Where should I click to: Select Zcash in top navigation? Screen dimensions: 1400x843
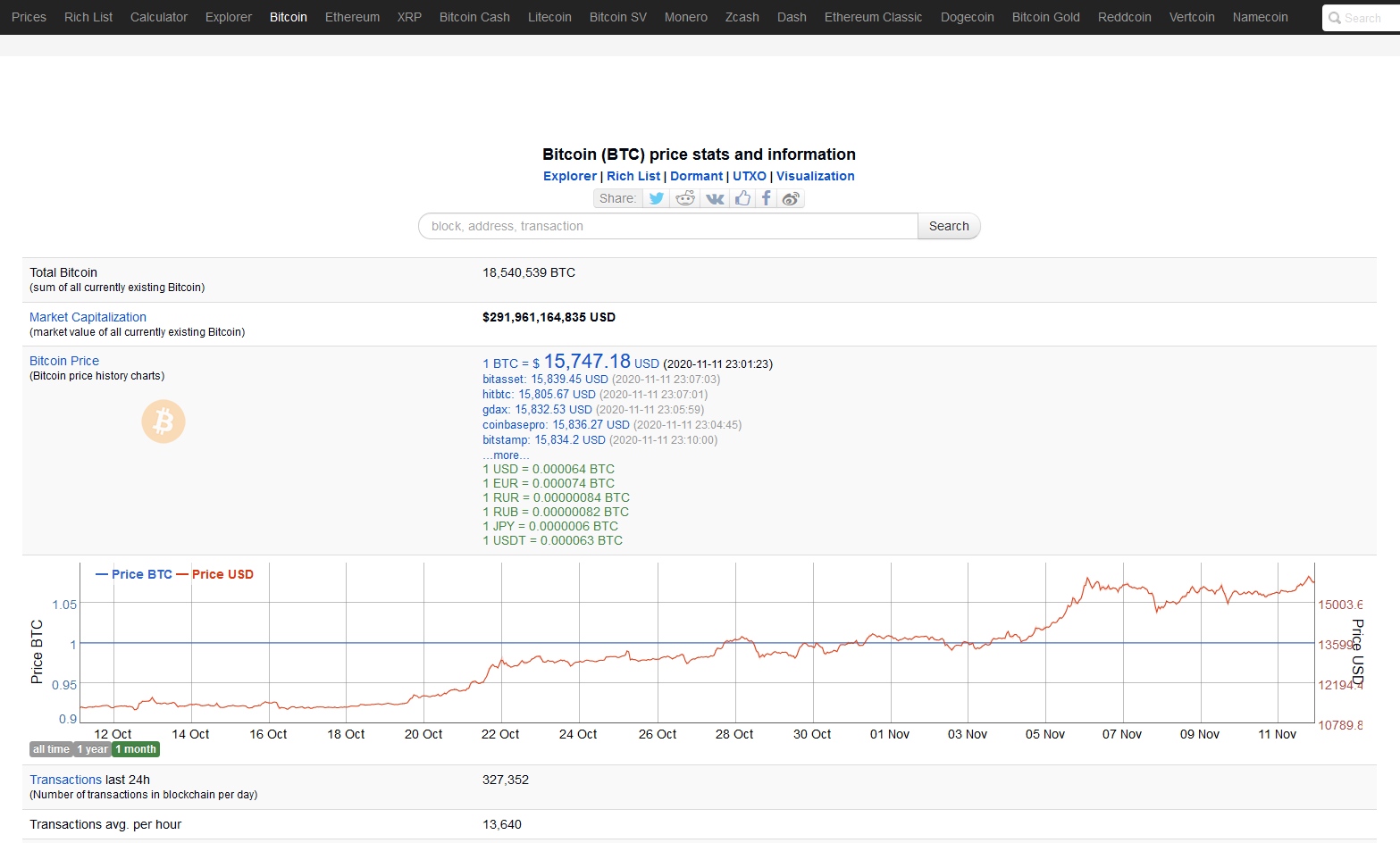coord(742,17)
